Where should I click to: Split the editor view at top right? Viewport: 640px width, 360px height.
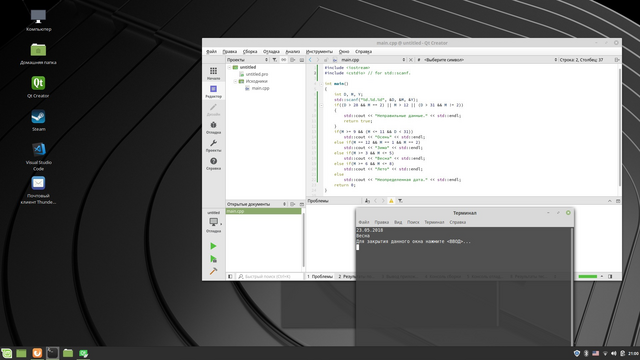[x=617, y=60]
